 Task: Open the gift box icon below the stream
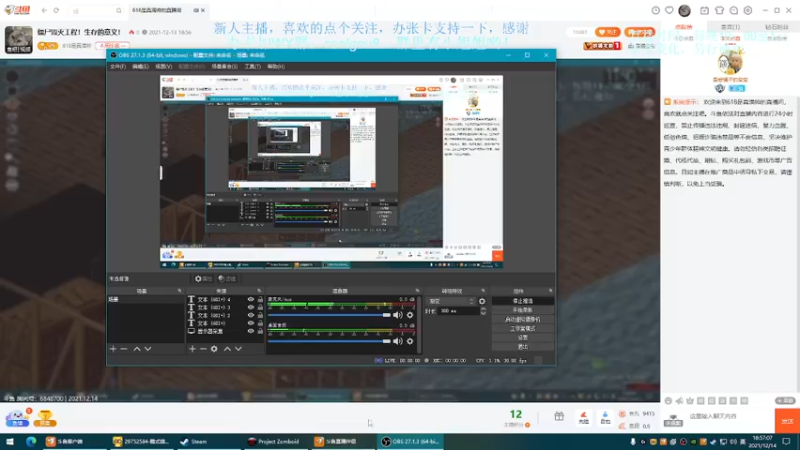coord(559,416)
